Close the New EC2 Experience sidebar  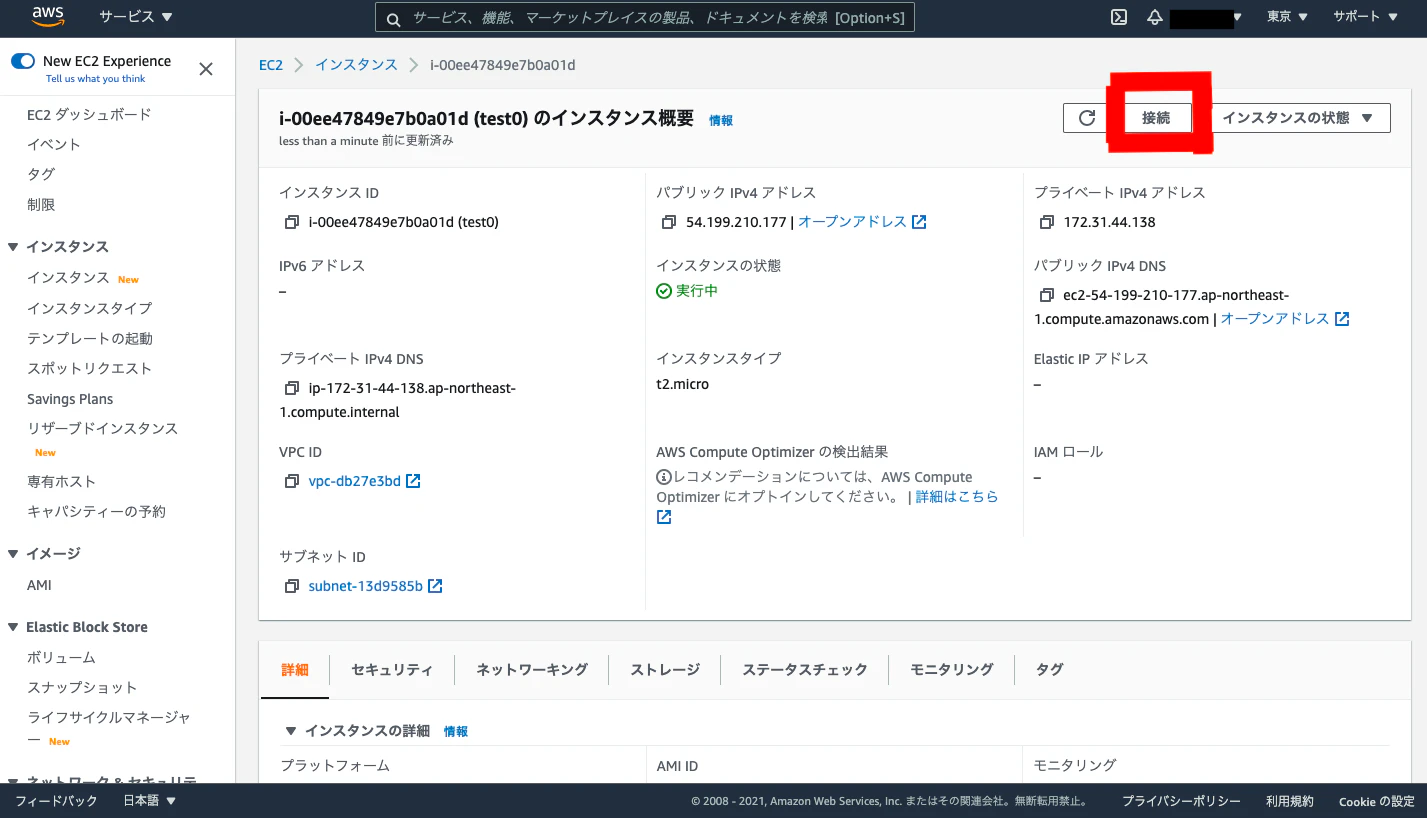[x=206, y=69]
